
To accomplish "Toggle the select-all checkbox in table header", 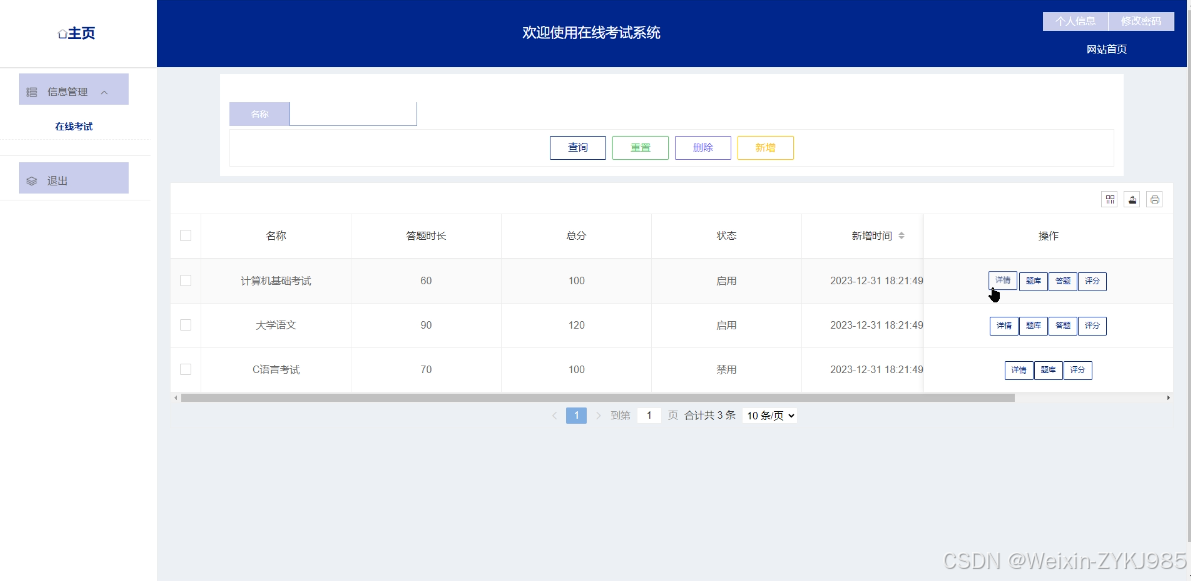I will click(185, 235).
